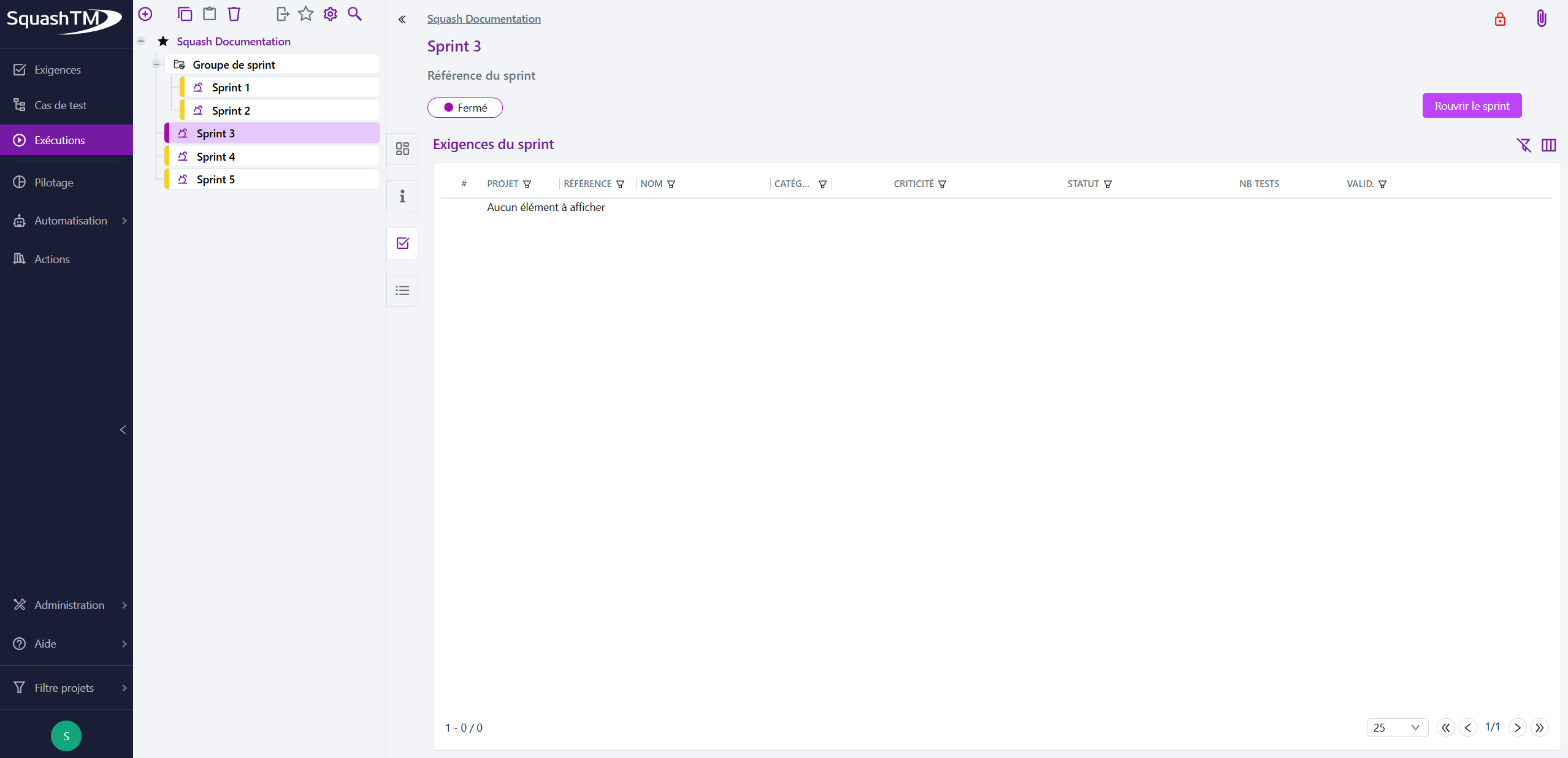Open the Cas de test workspace
This screenshot has height=758, width=1568.
tap(60, 105)
